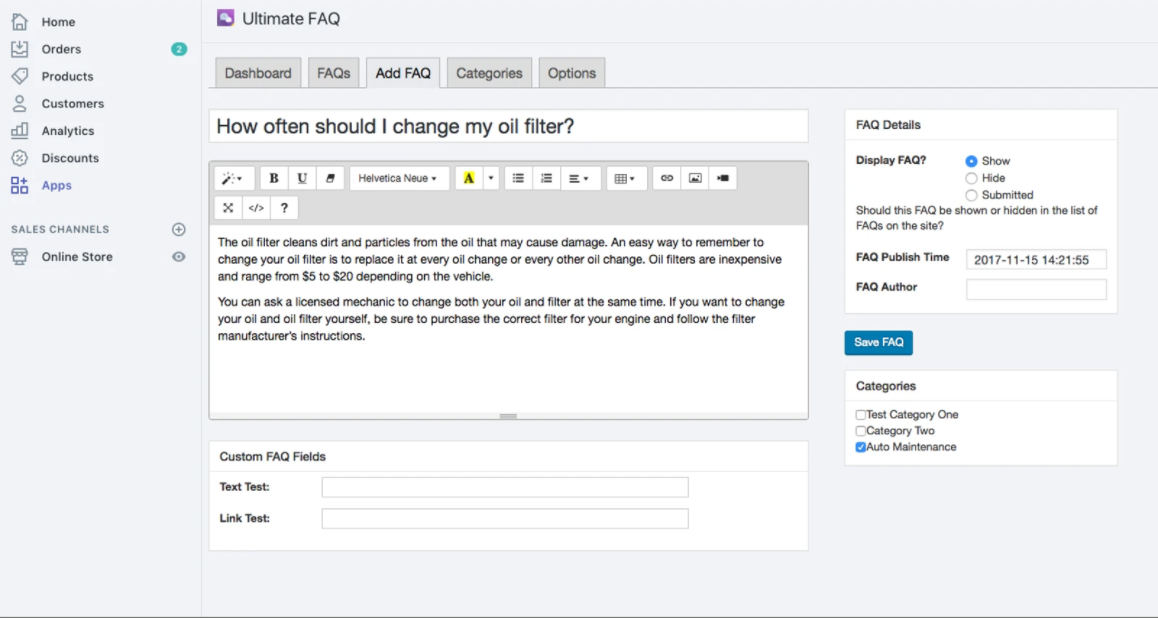Click the Customers person icon
This screenshot has width=1158, height=618.
pyautogui.click(x=19, y=103)
